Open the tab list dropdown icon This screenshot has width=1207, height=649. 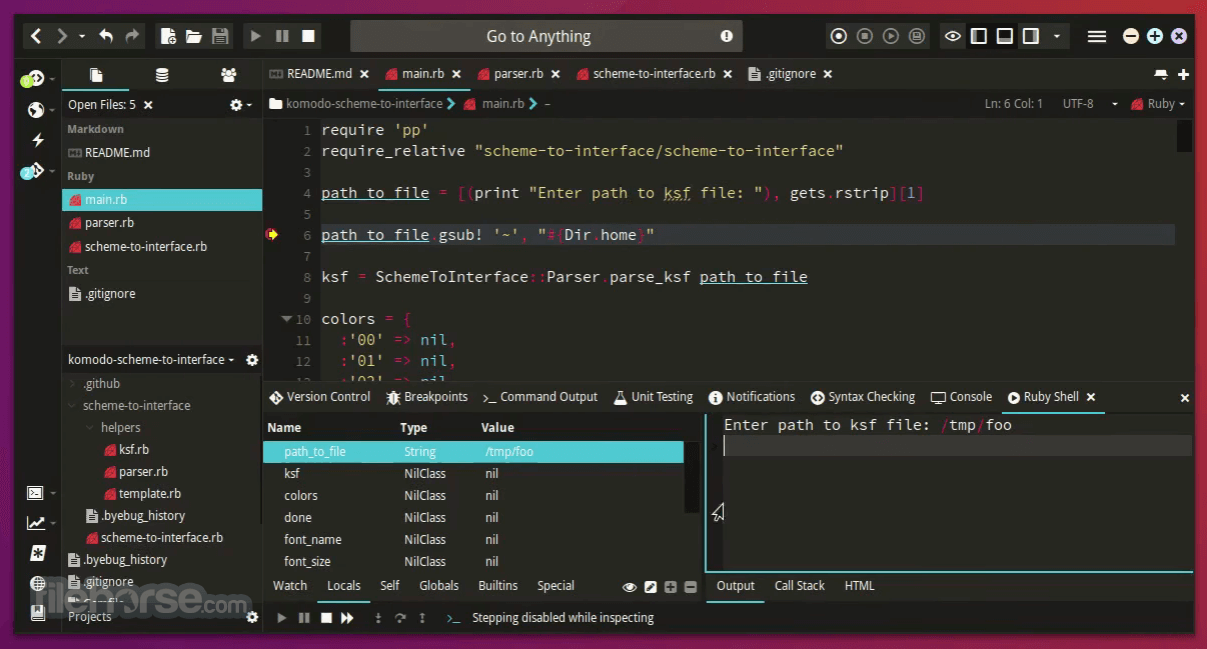[x=1161, y=75]
